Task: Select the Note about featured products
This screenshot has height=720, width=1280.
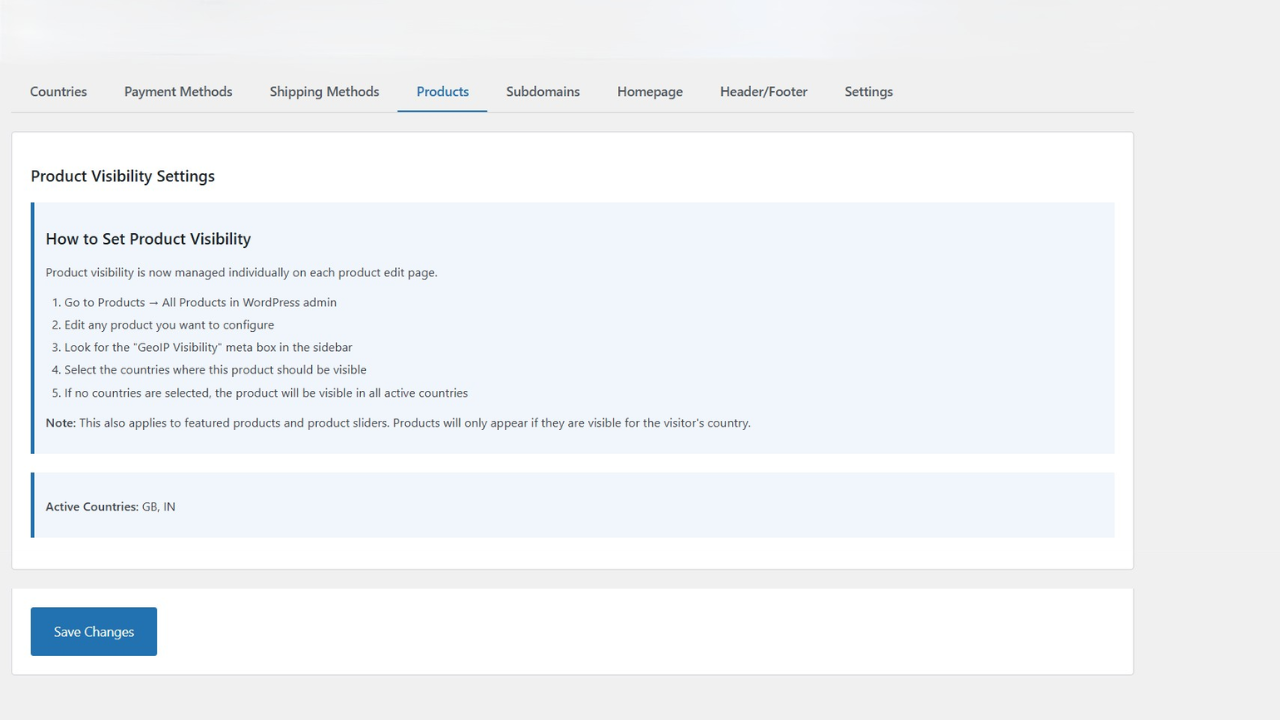Action: tap(397, 422)
